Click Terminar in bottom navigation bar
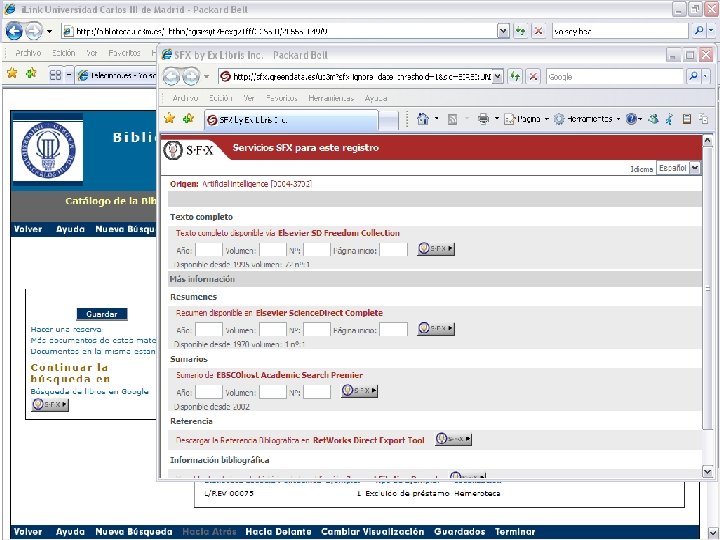 click(x=515, y=532)
